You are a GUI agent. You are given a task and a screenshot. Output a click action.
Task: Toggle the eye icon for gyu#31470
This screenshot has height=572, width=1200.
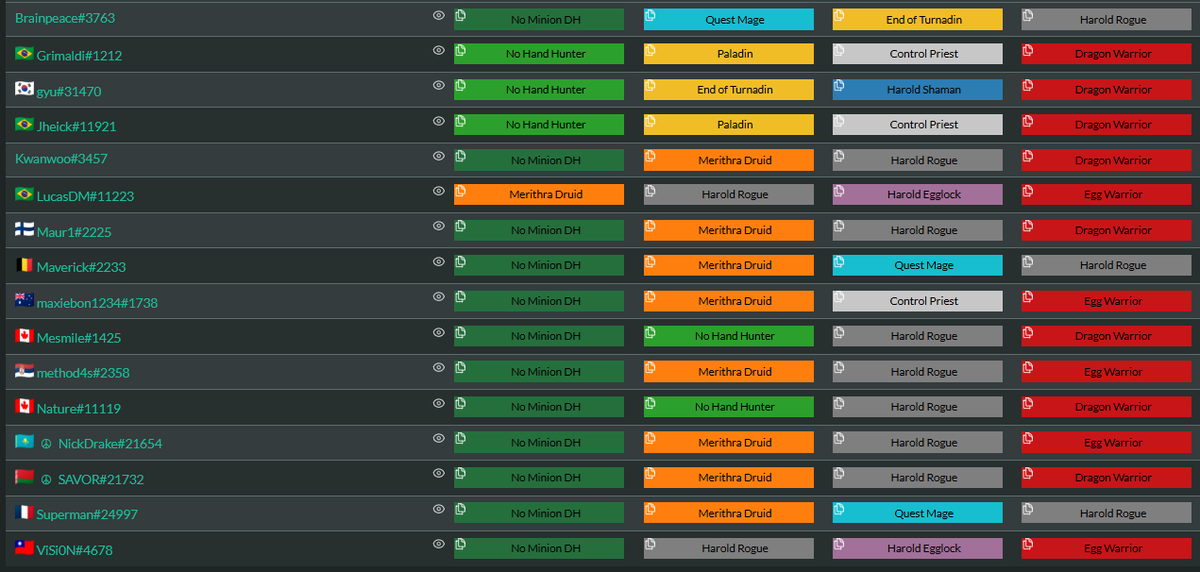point(438,85)
